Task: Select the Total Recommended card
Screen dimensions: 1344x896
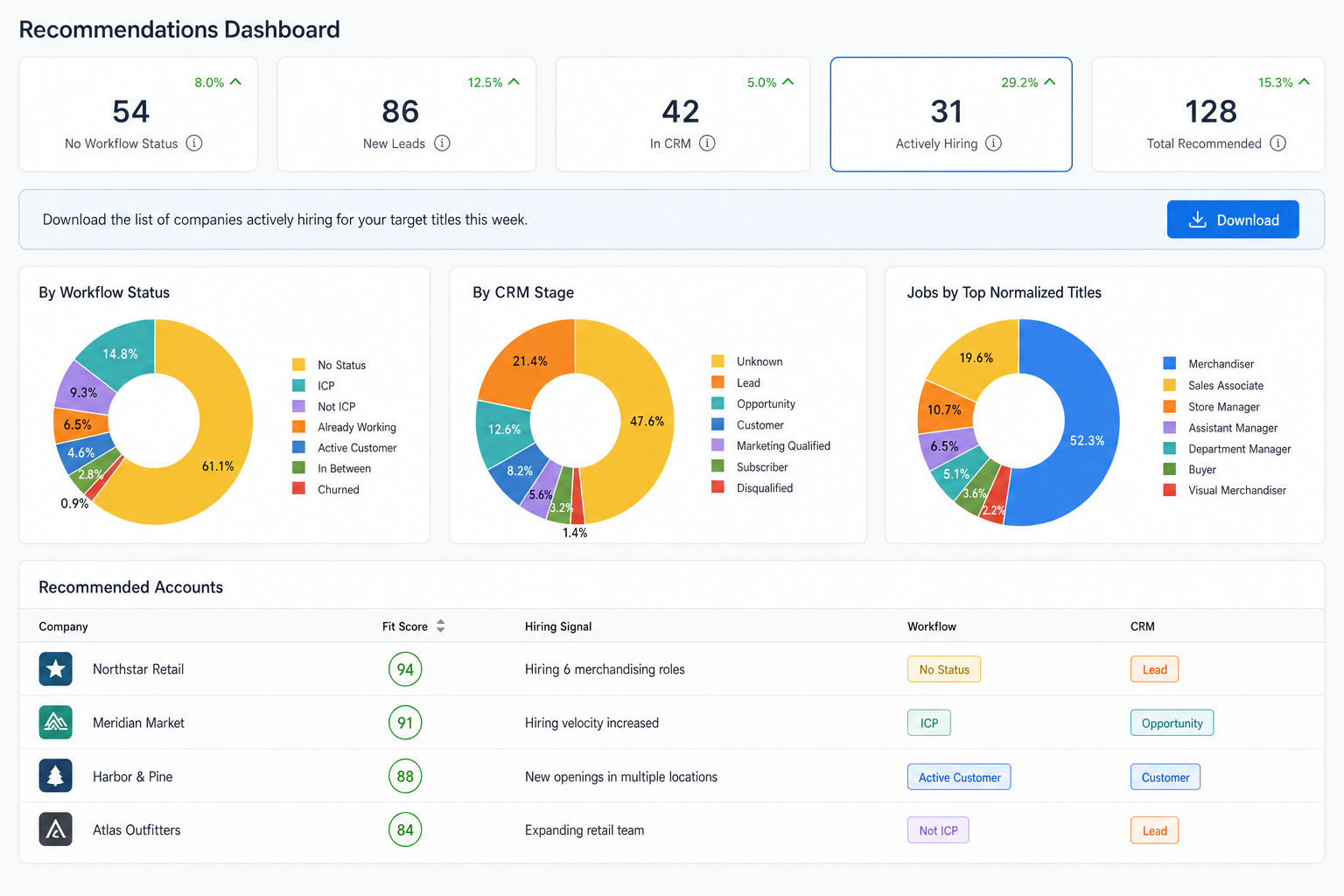Action: tap(1208, 115)
